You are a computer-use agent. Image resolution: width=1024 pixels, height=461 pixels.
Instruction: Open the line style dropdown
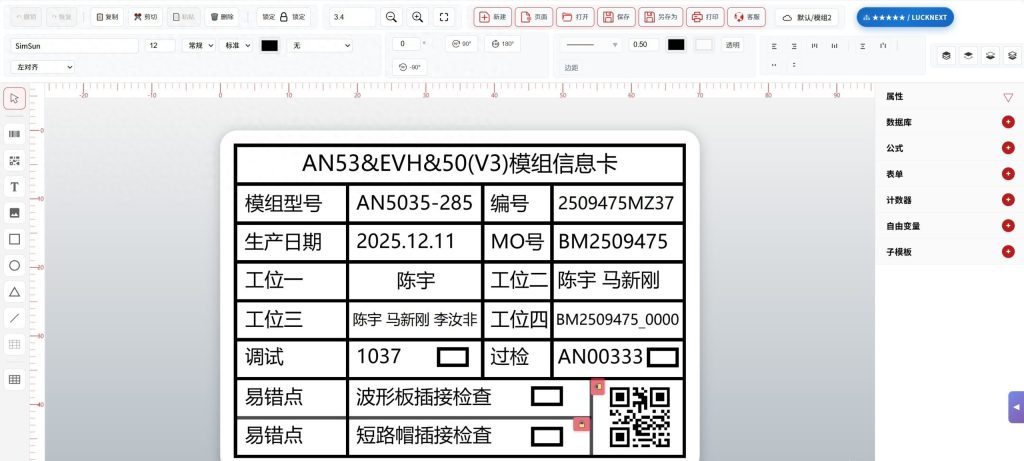[591, 45]
